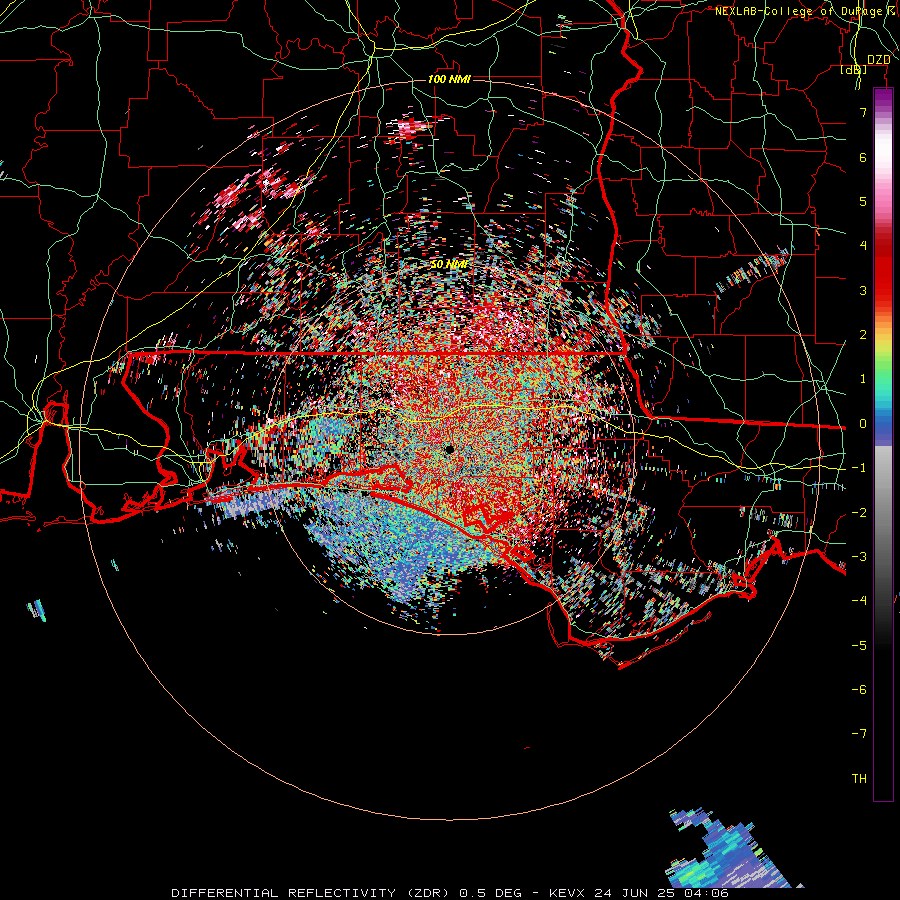Click the "7" value on the scale
The width and height of the screenshot is (900, 900).
coord(863,112)
